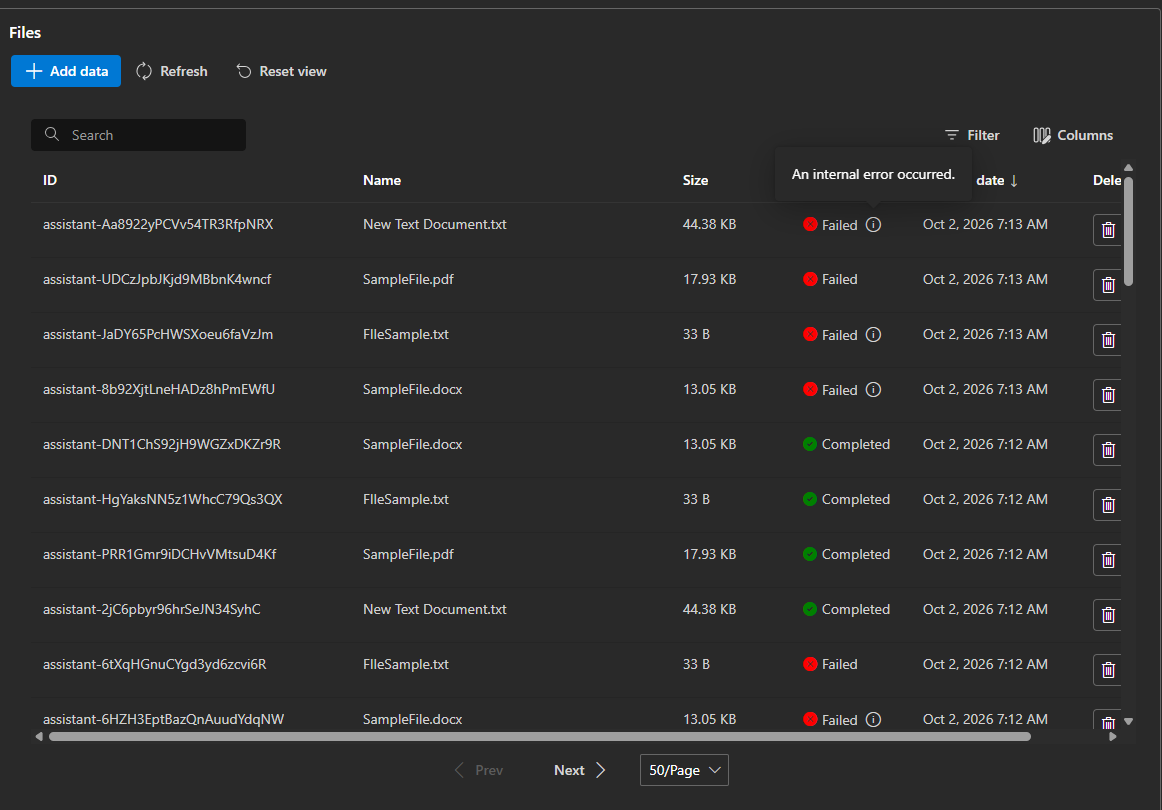Click Reset view
The image size is (1162, 810).
[x=282, y=71]
